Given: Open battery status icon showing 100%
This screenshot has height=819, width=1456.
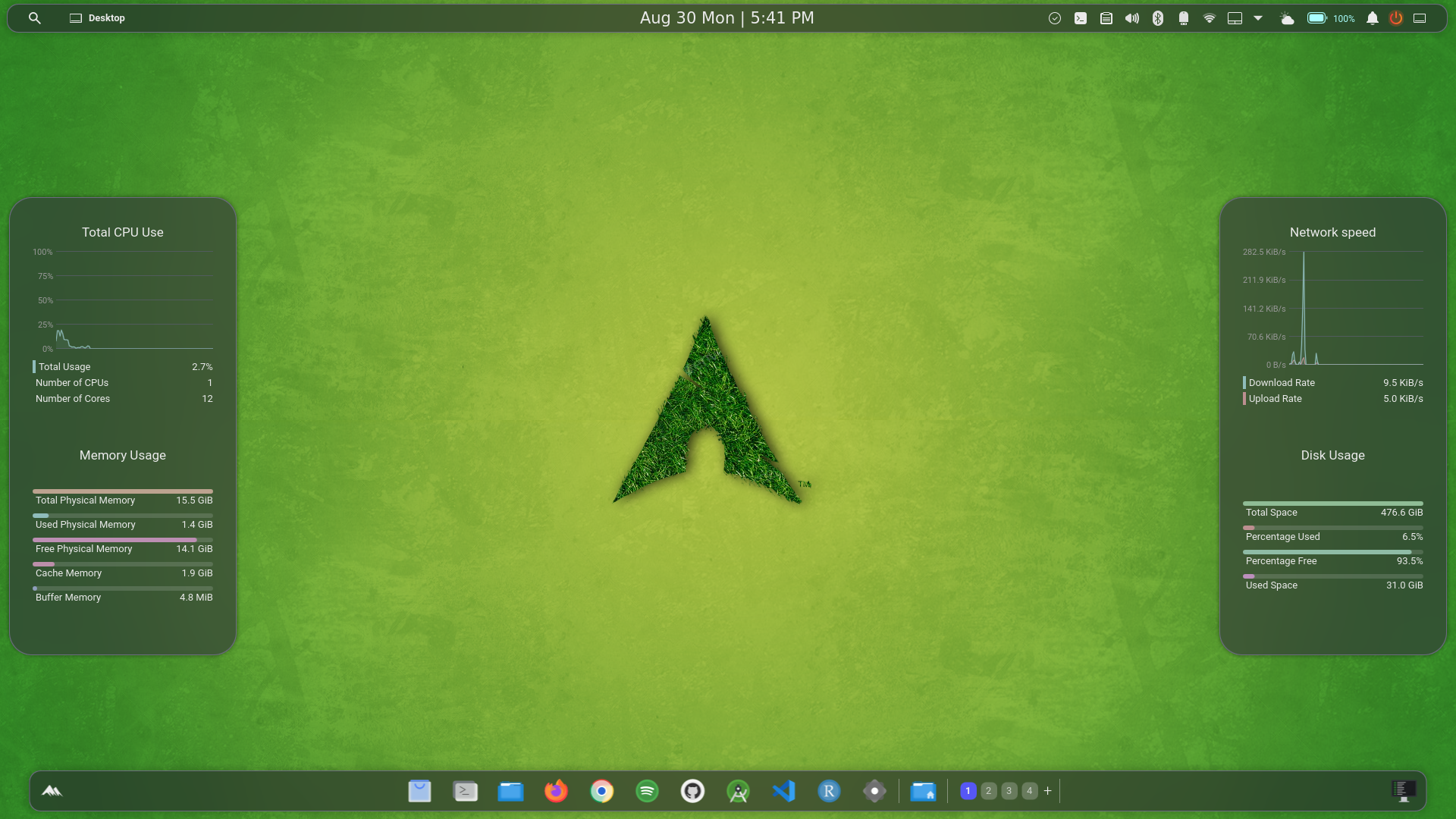Looking at the screenshot, I should [x=1331, y=18].
